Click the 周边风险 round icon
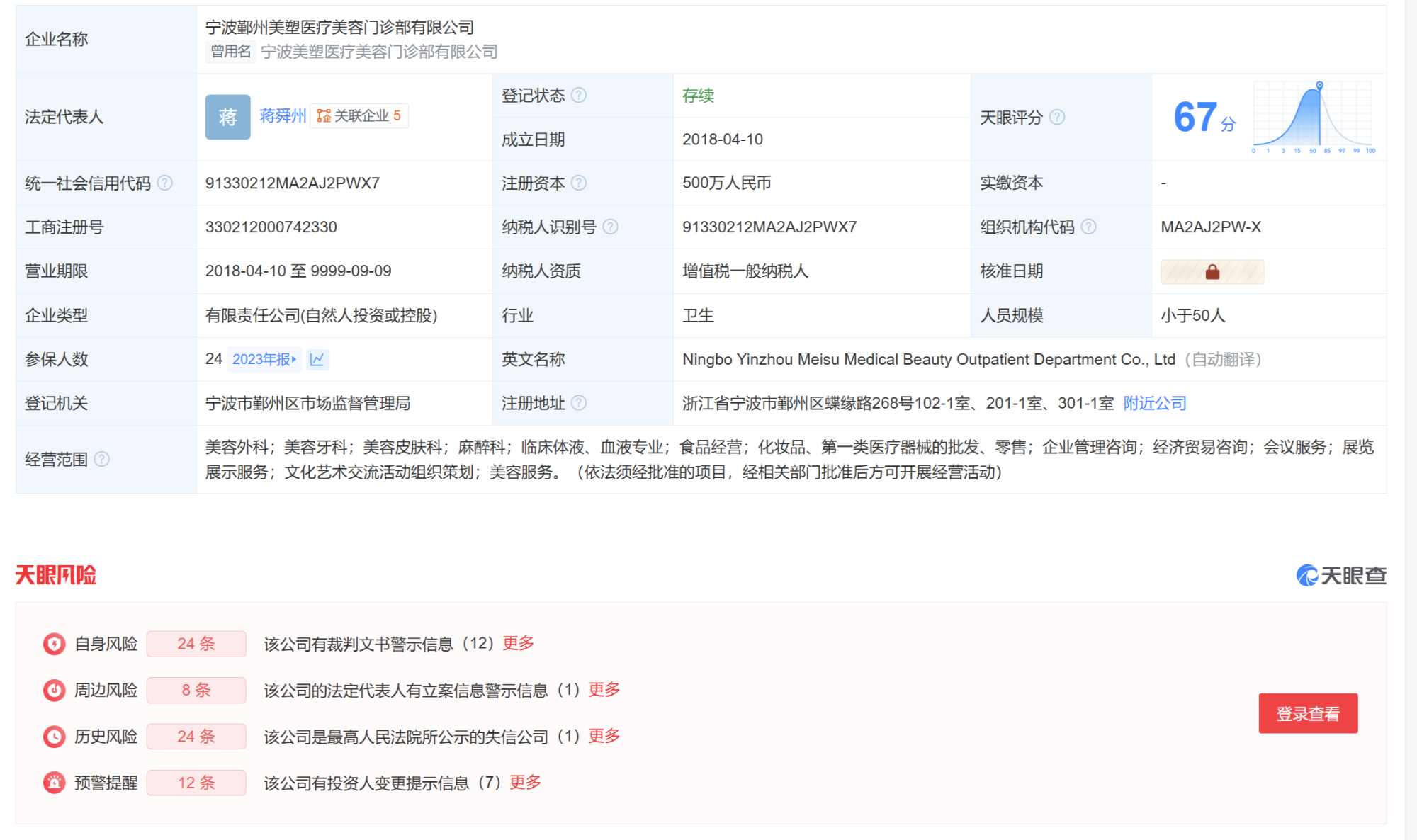This screenshot has height=840, width=1417. tap(54, 690)
